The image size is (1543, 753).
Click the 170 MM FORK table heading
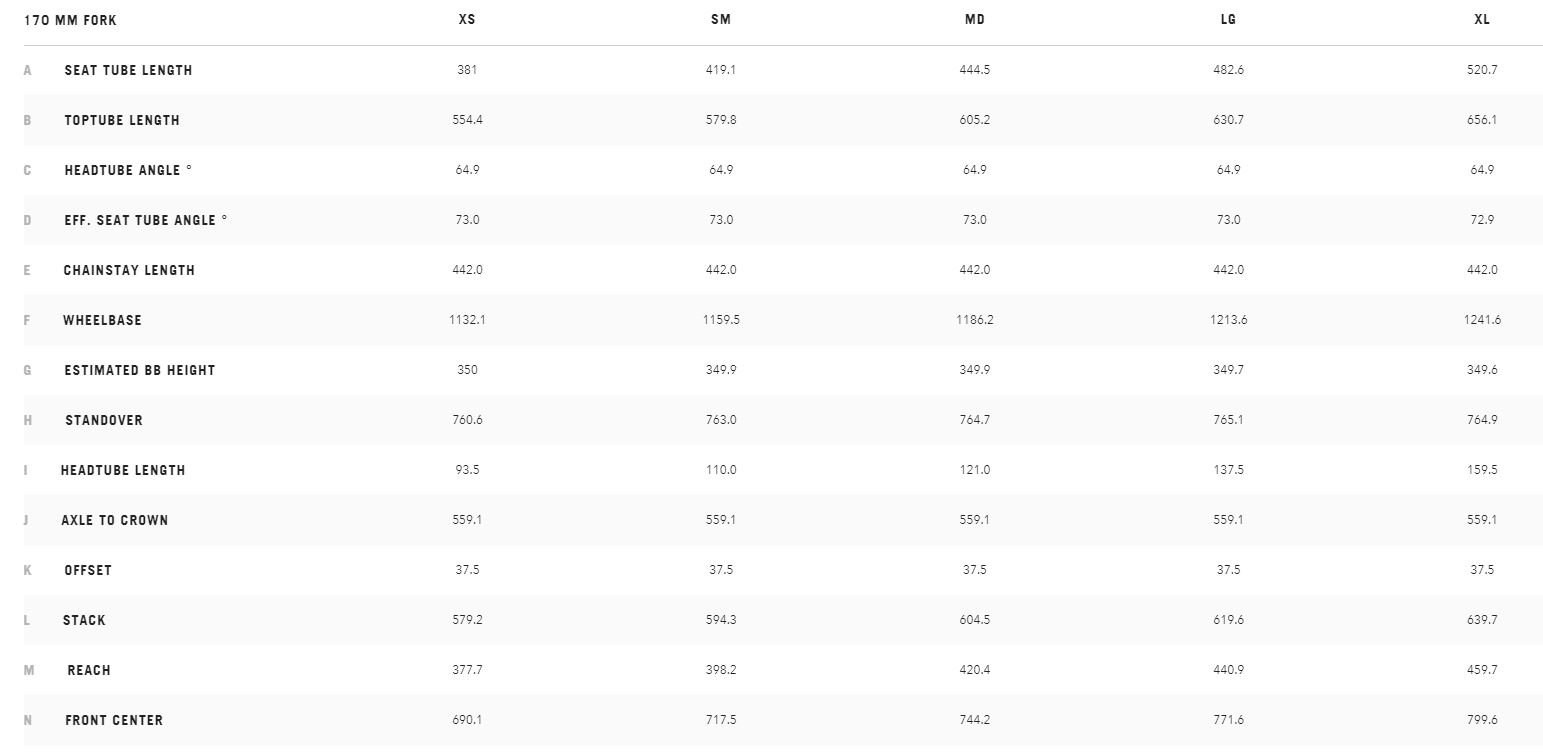click(70, 20)
